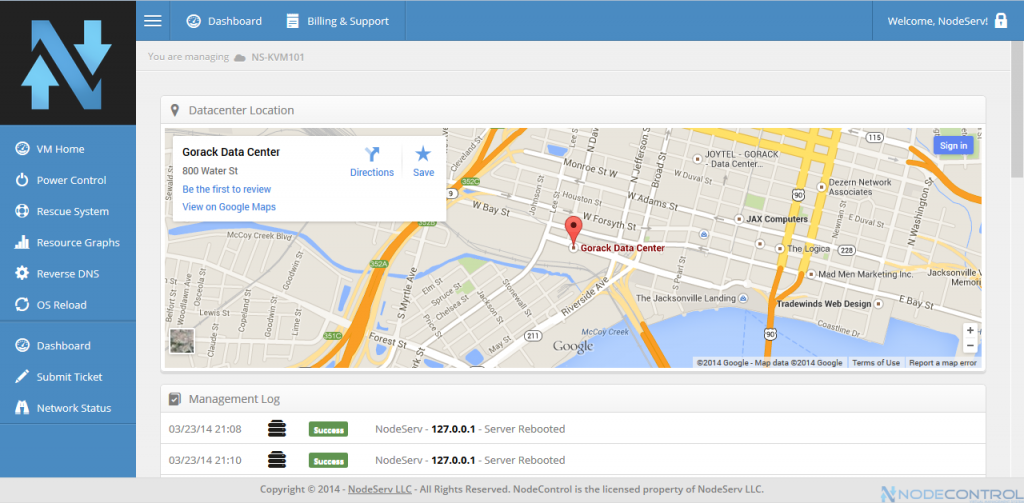Open the Terms of Use map link
1024x503 pixels.
876,363
